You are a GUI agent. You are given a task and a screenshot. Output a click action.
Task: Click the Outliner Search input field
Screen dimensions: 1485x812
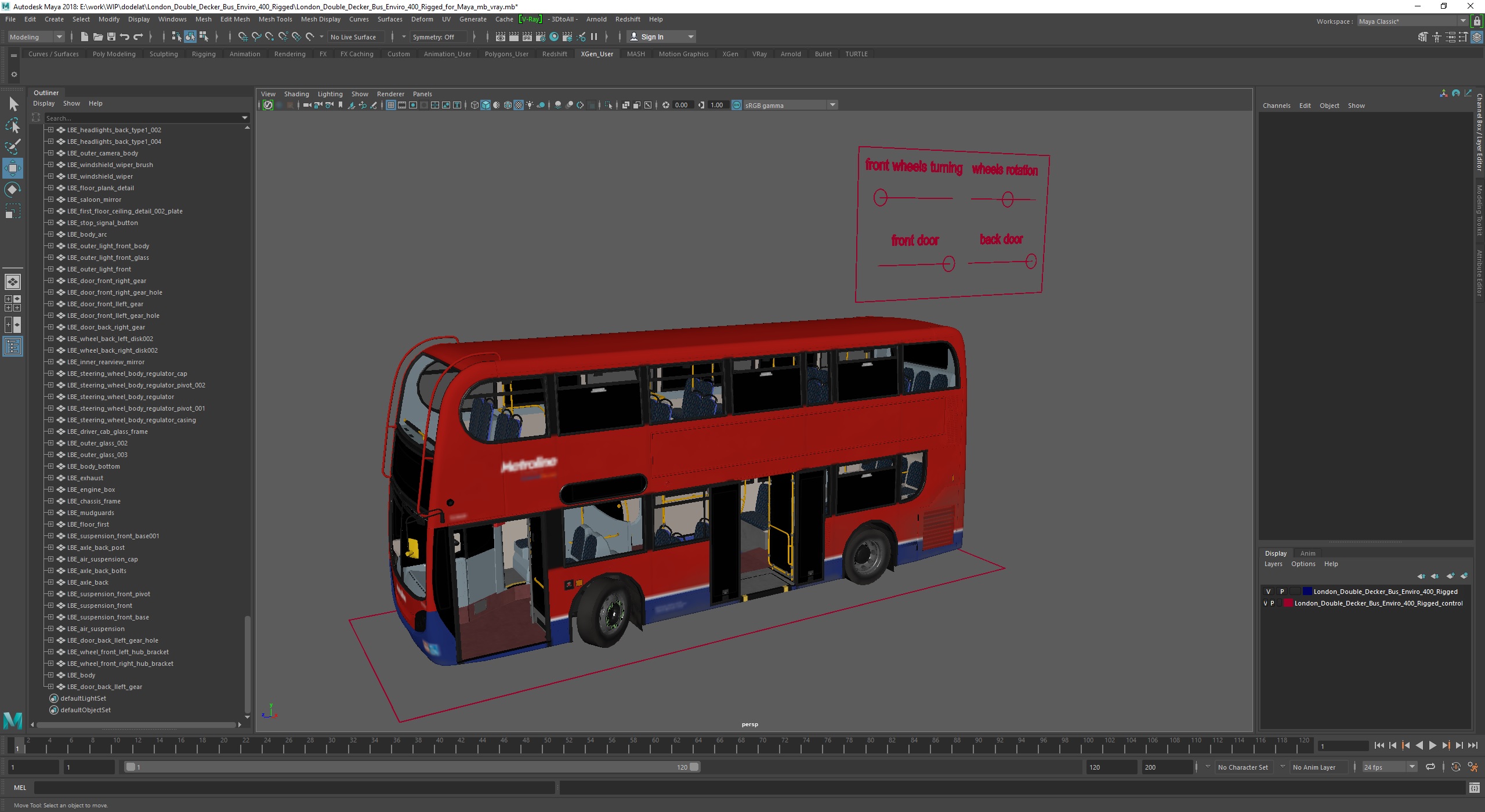(x=142, y=118)
